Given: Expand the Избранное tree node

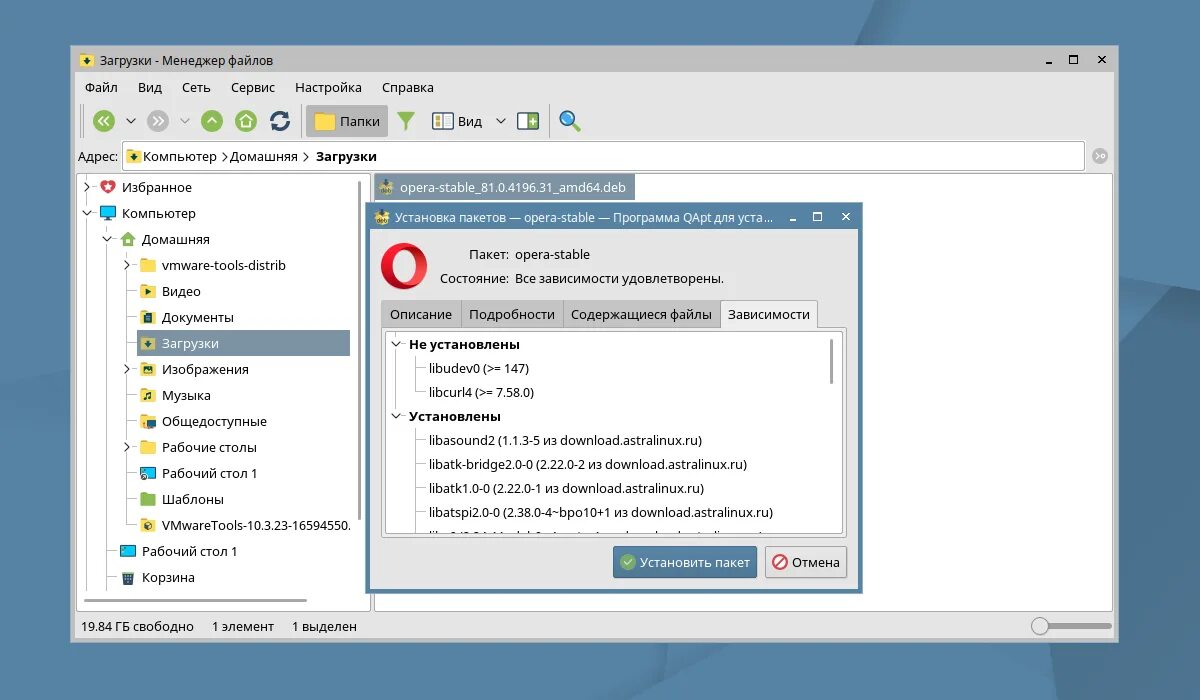Looking at the screenshot, I should 87,187.
